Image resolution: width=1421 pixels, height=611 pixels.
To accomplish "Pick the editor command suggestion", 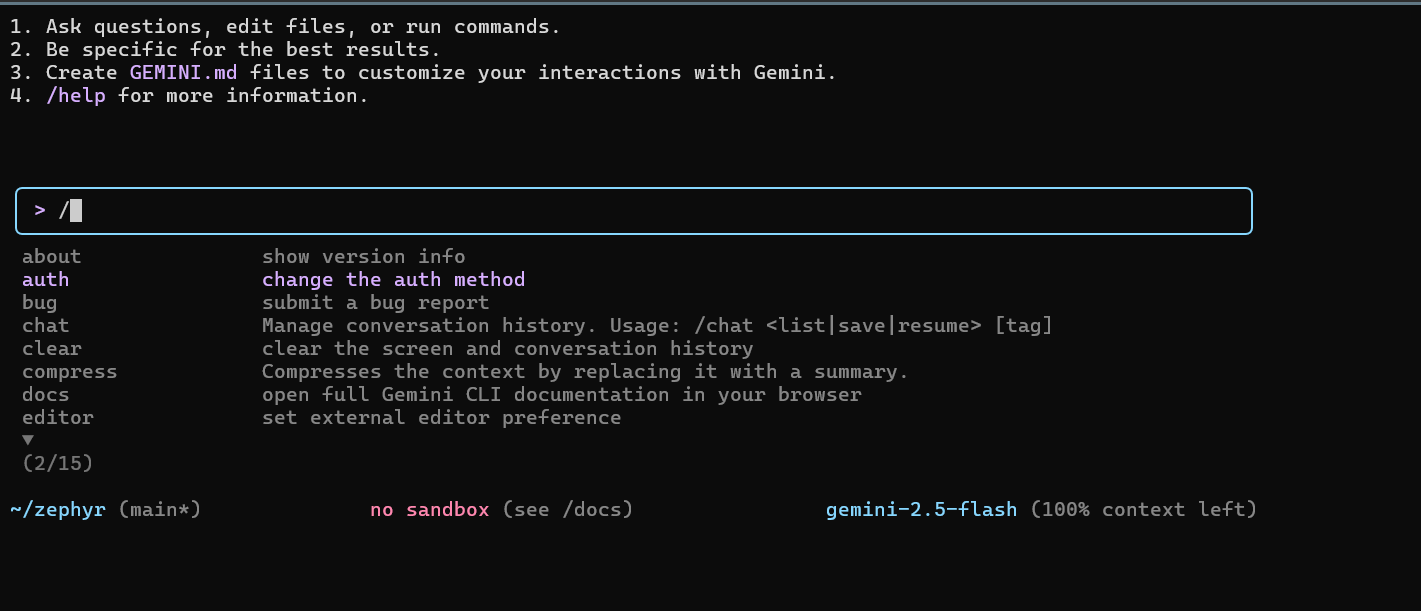I will pyautogui.click(x=58, y=418).
